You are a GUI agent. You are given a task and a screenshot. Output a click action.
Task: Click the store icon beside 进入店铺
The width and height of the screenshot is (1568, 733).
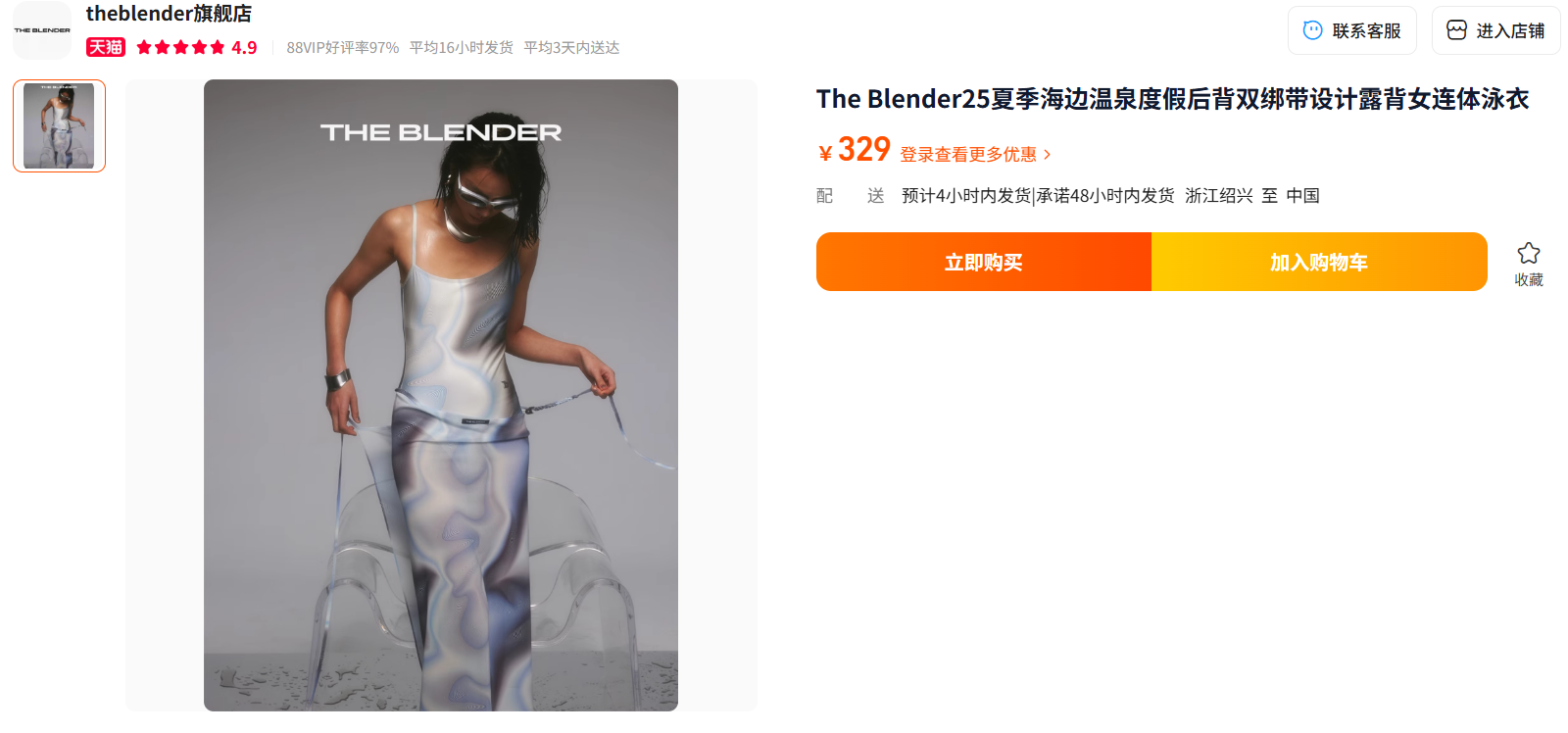click(1456, 30)
